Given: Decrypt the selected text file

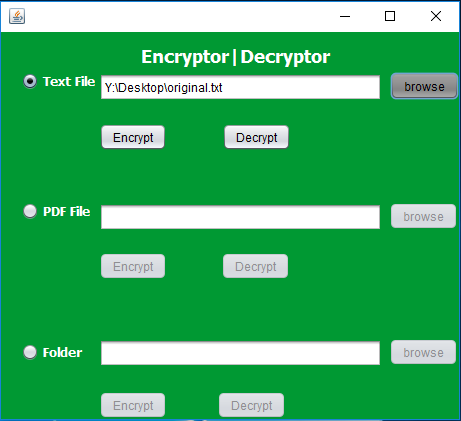Looking at the screenshot, I should (256, 137).
